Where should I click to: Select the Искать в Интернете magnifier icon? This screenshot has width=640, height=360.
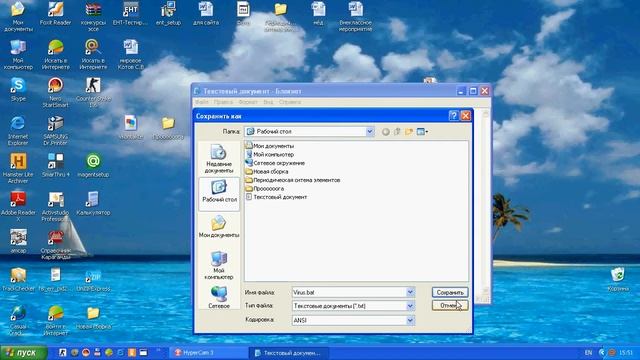93,55
